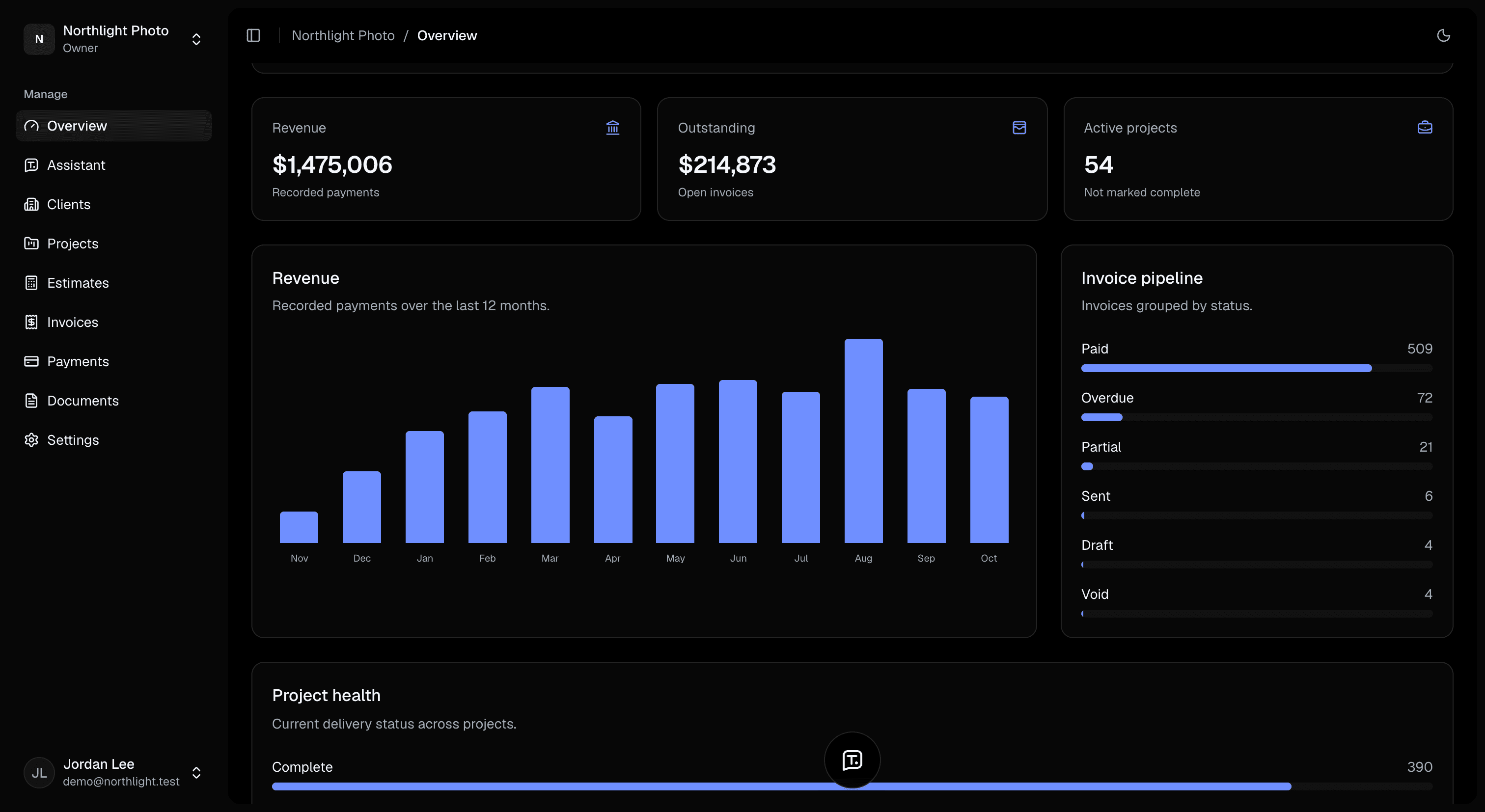The image size is (1485, 812).
Task: Click the Mar bar in Revenue chart
Action: (x=550, y=464)
